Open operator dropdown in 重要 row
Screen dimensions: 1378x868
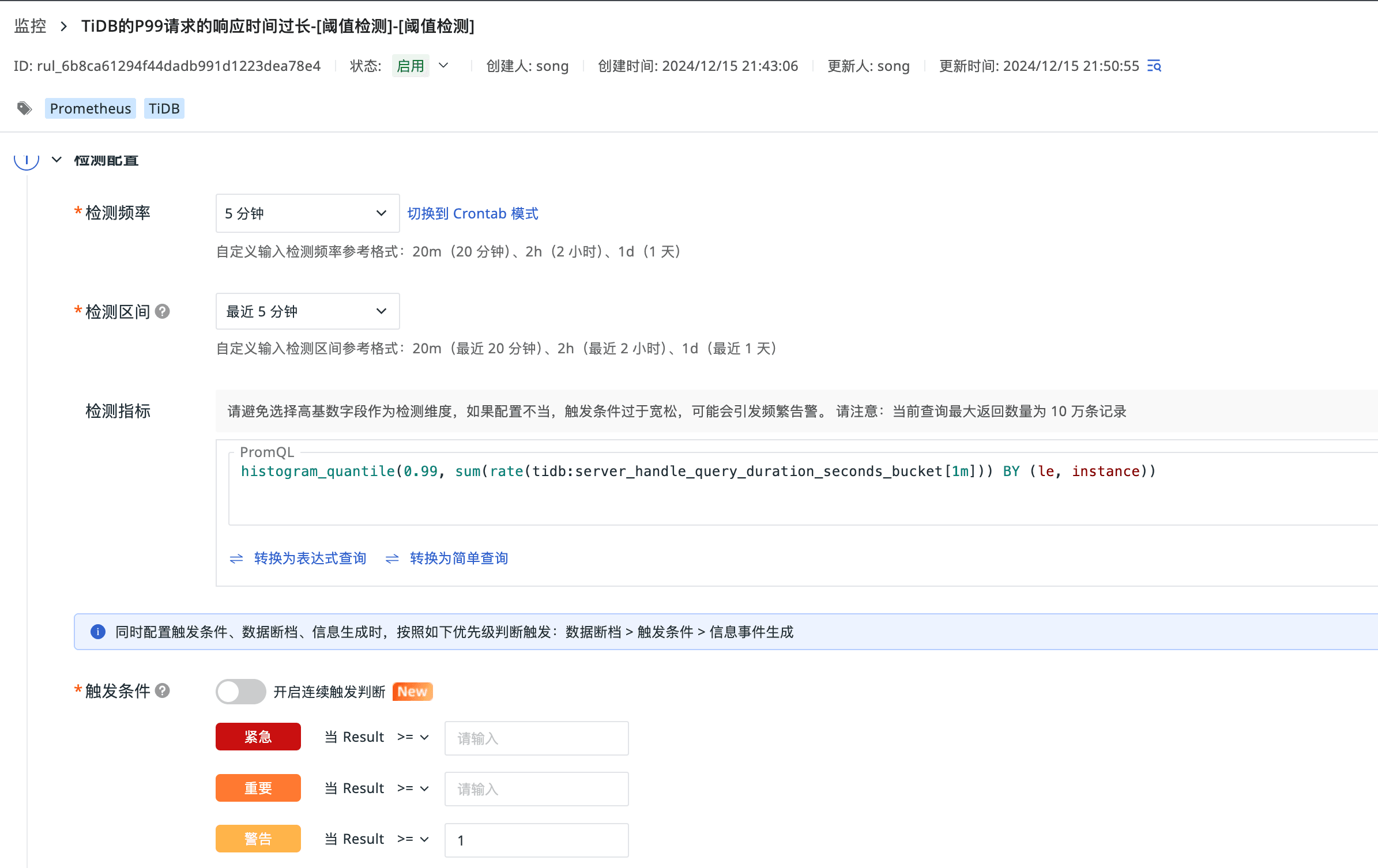point(413,788)
